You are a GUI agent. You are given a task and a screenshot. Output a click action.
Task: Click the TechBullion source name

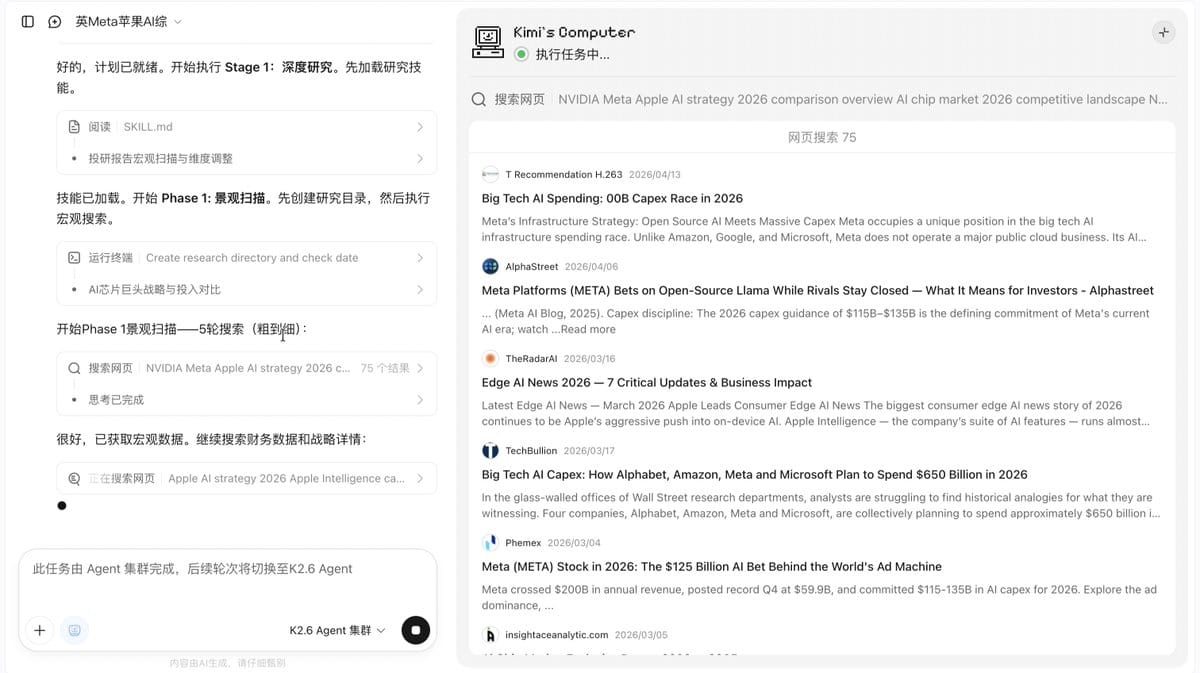(x=530, y=450)
